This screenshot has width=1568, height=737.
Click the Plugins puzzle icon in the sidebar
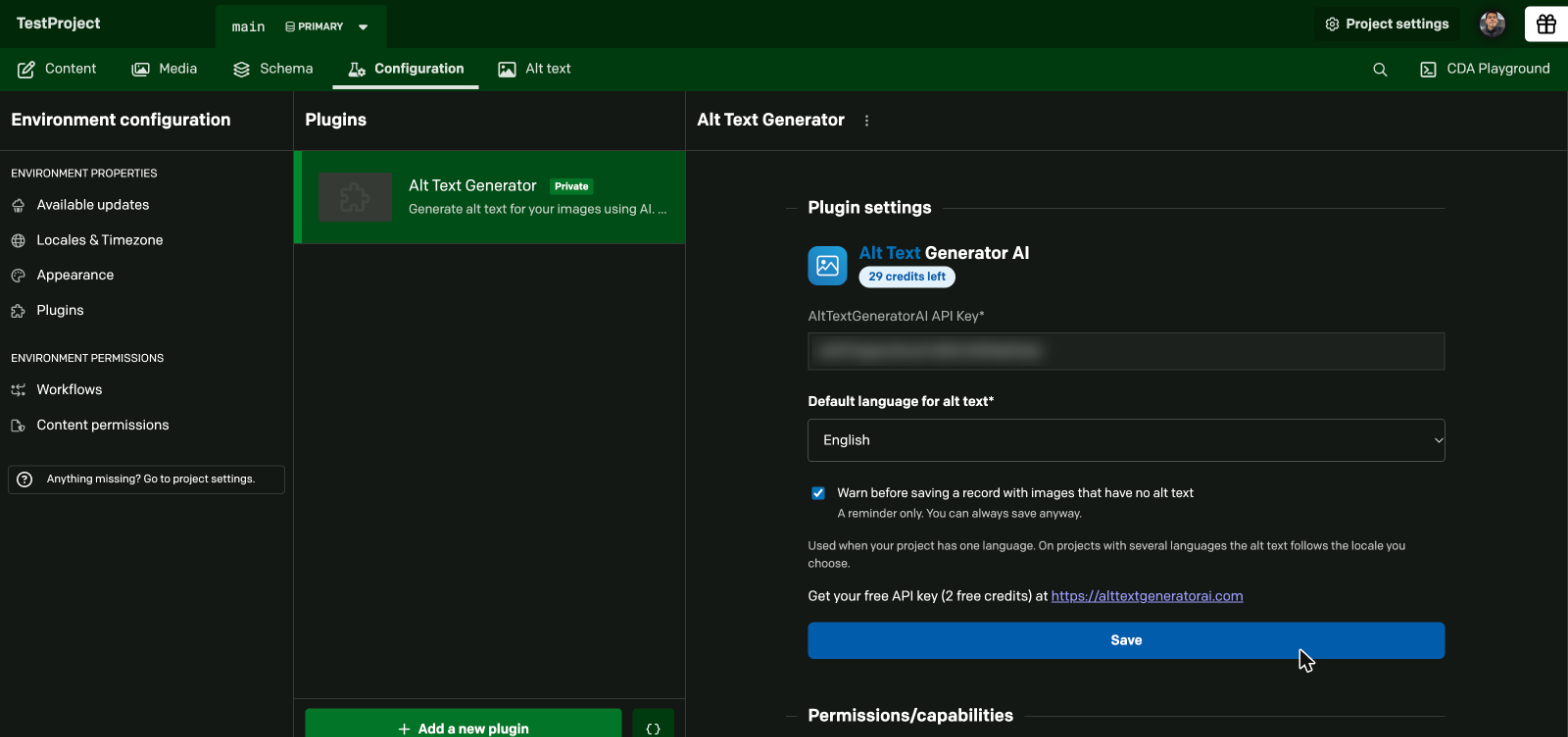[18, 310]
